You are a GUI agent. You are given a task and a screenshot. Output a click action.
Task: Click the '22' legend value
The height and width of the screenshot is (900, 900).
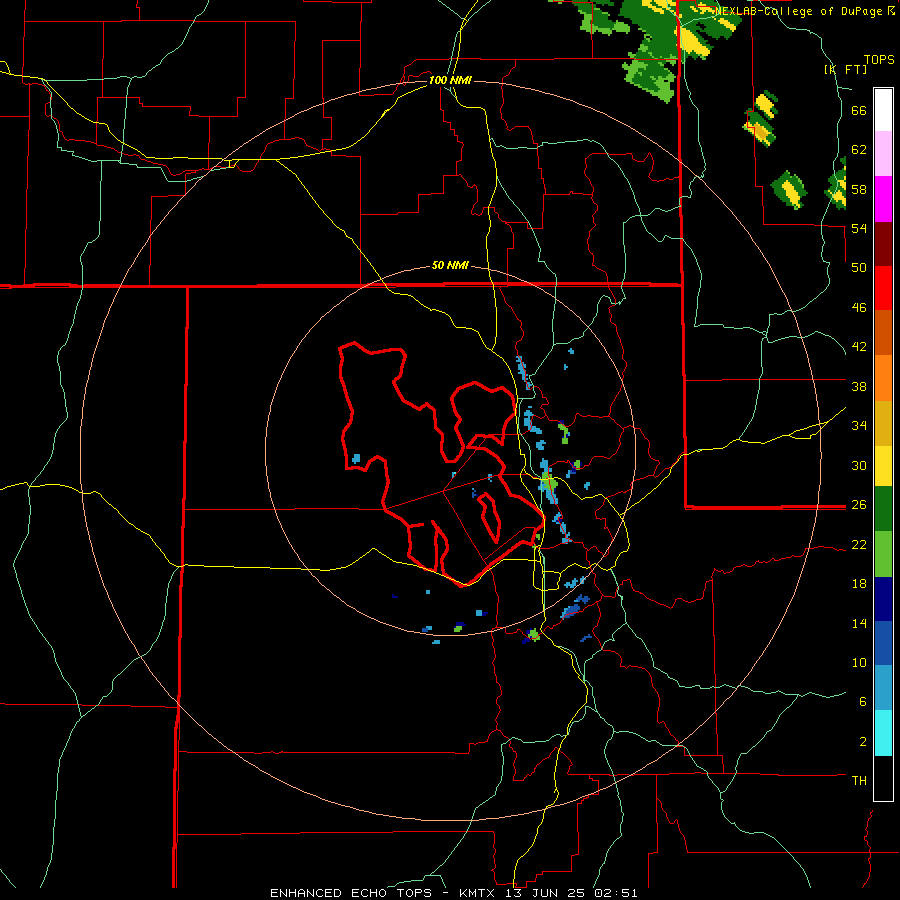pos(859,544)
